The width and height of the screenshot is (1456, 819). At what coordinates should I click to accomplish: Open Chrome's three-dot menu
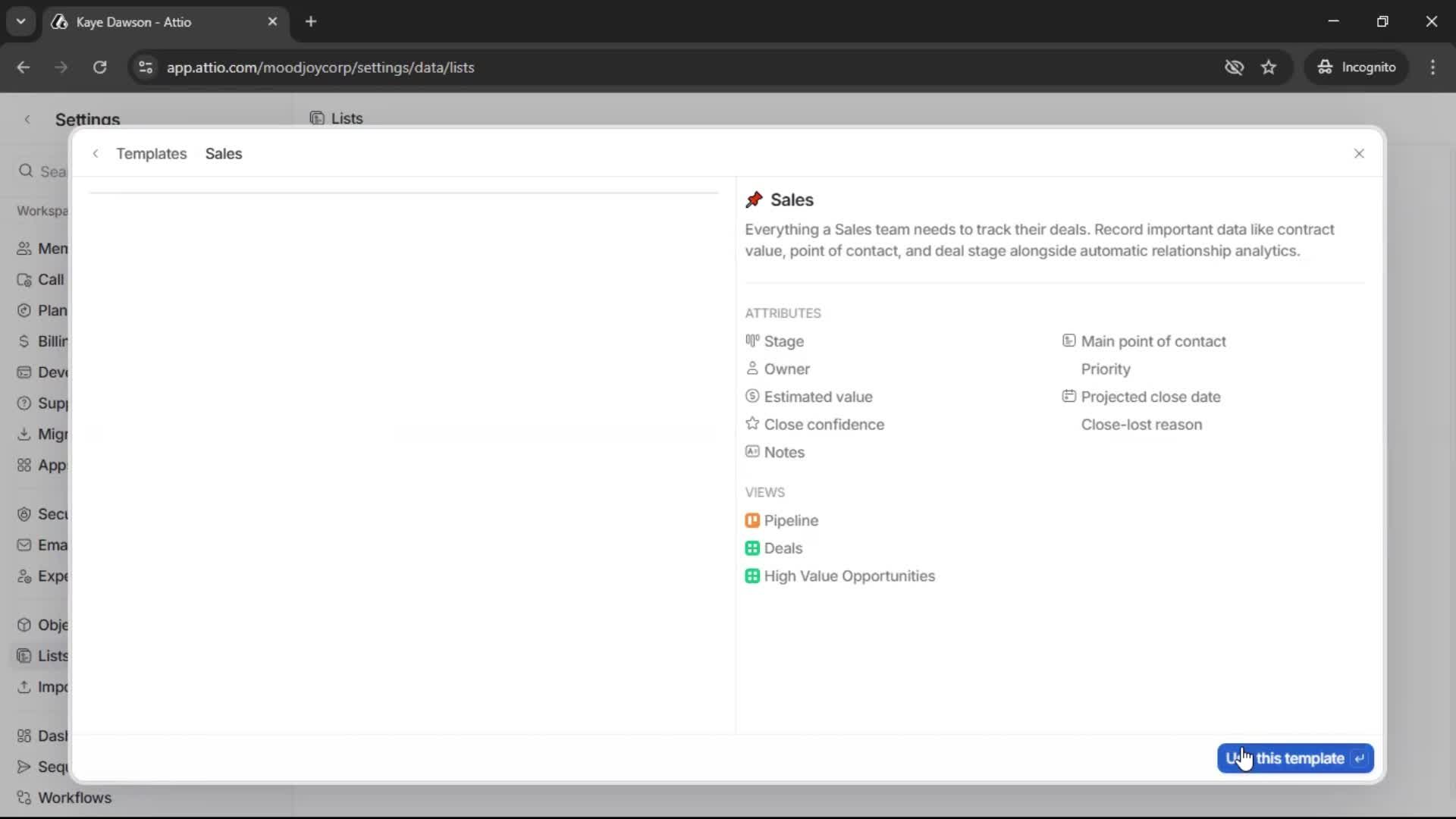point(1433,67)
